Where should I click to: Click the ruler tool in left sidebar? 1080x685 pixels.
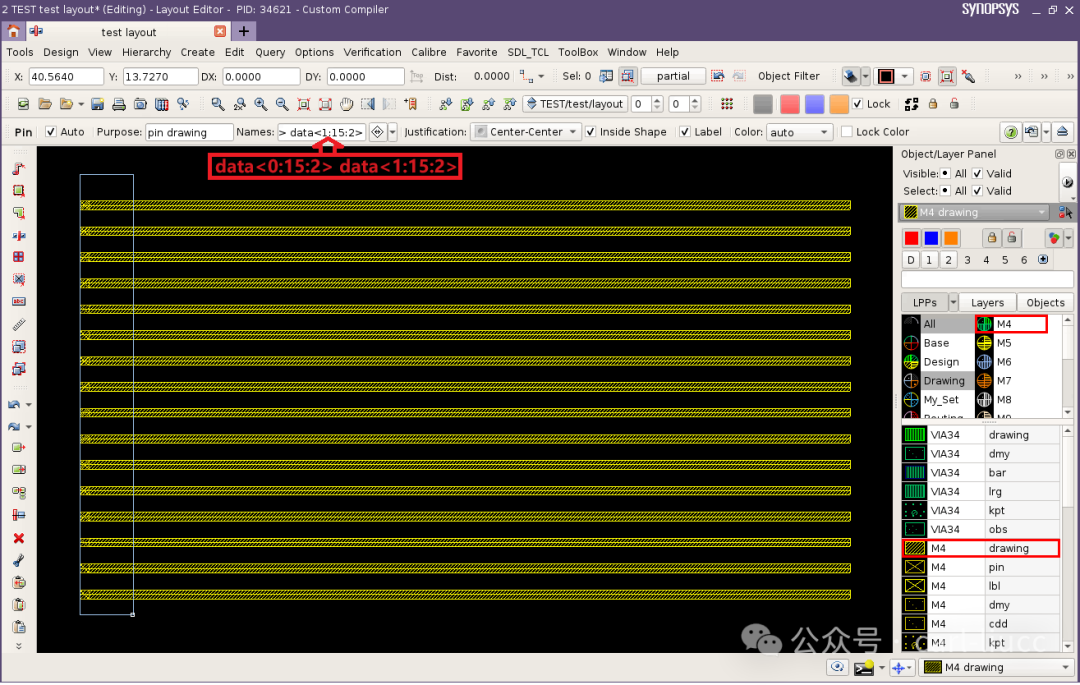click(19, 324)
